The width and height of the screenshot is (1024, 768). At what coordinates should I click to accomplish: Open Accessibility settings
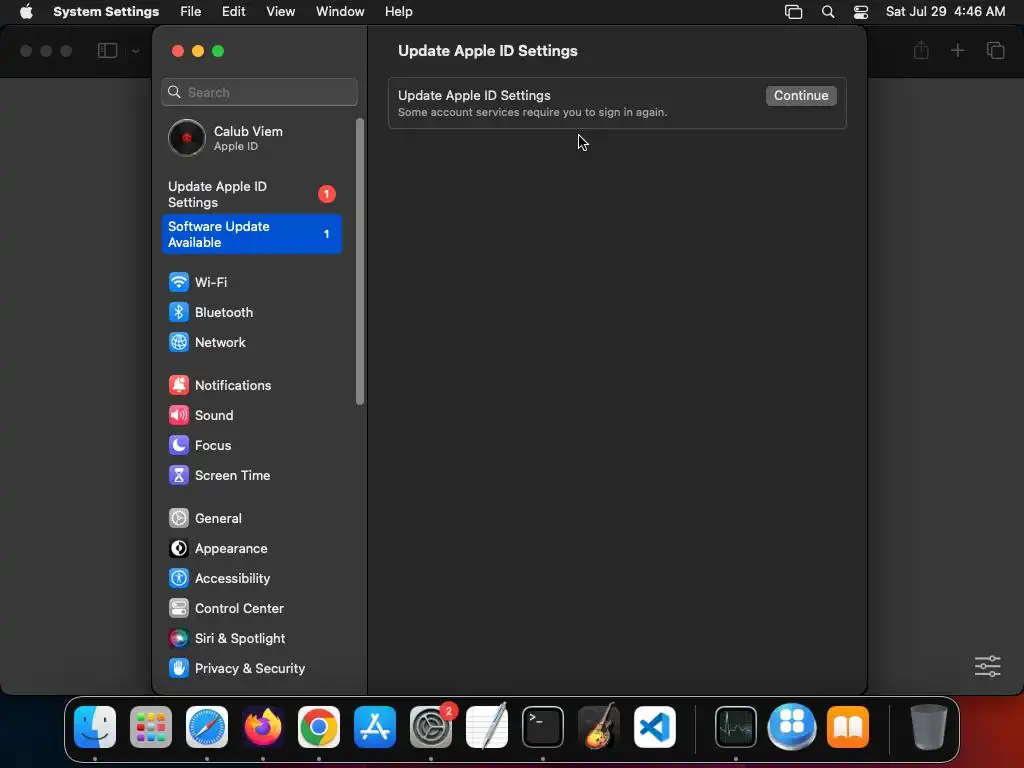251,579
